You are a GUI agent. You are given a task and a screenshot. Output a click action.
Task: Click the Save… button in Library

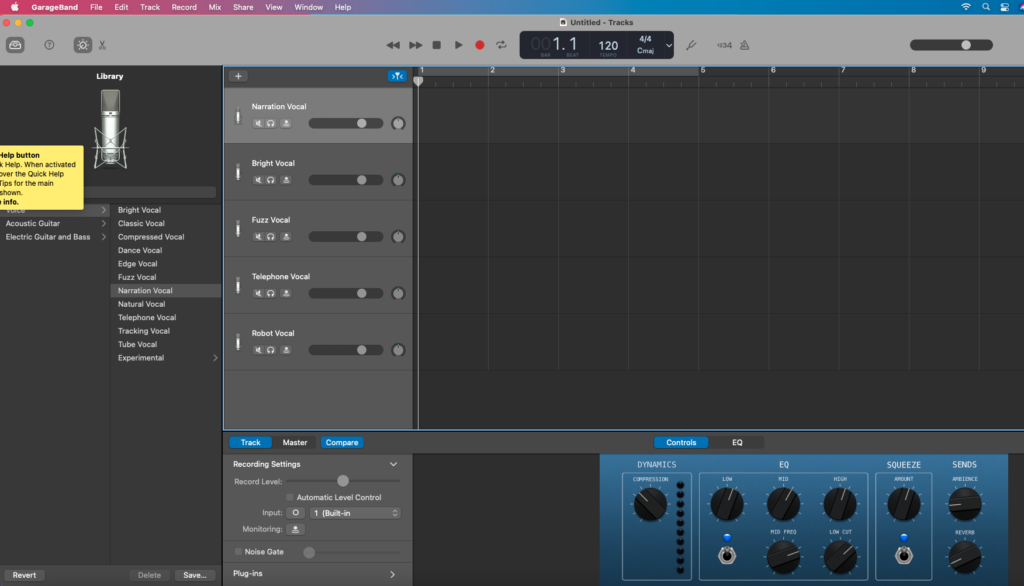click(195, 575)
